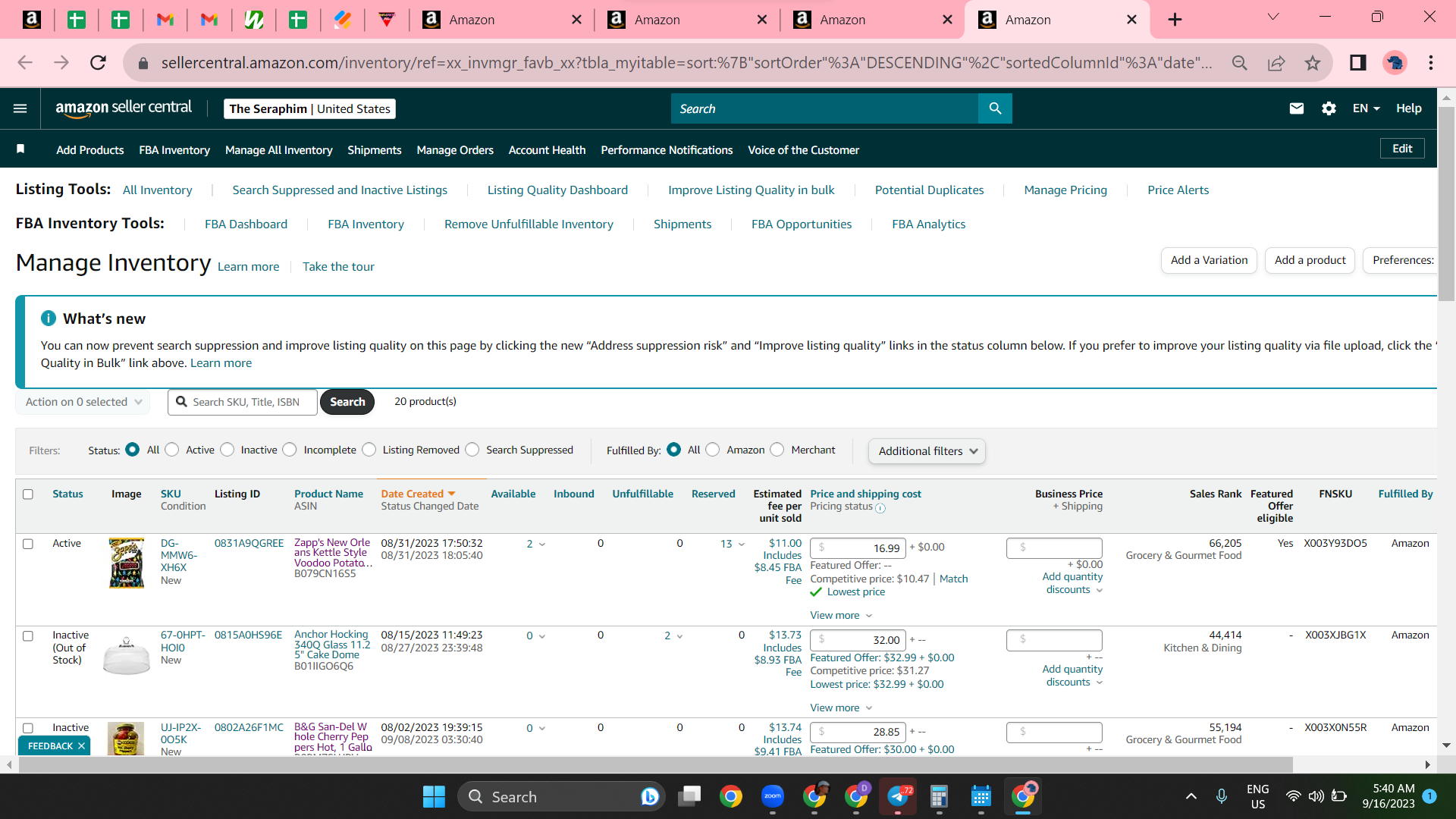Click the Add a Variation button
This screenshot has height=819, width=1456.
pyautogui.click(x=1209, y=260)
